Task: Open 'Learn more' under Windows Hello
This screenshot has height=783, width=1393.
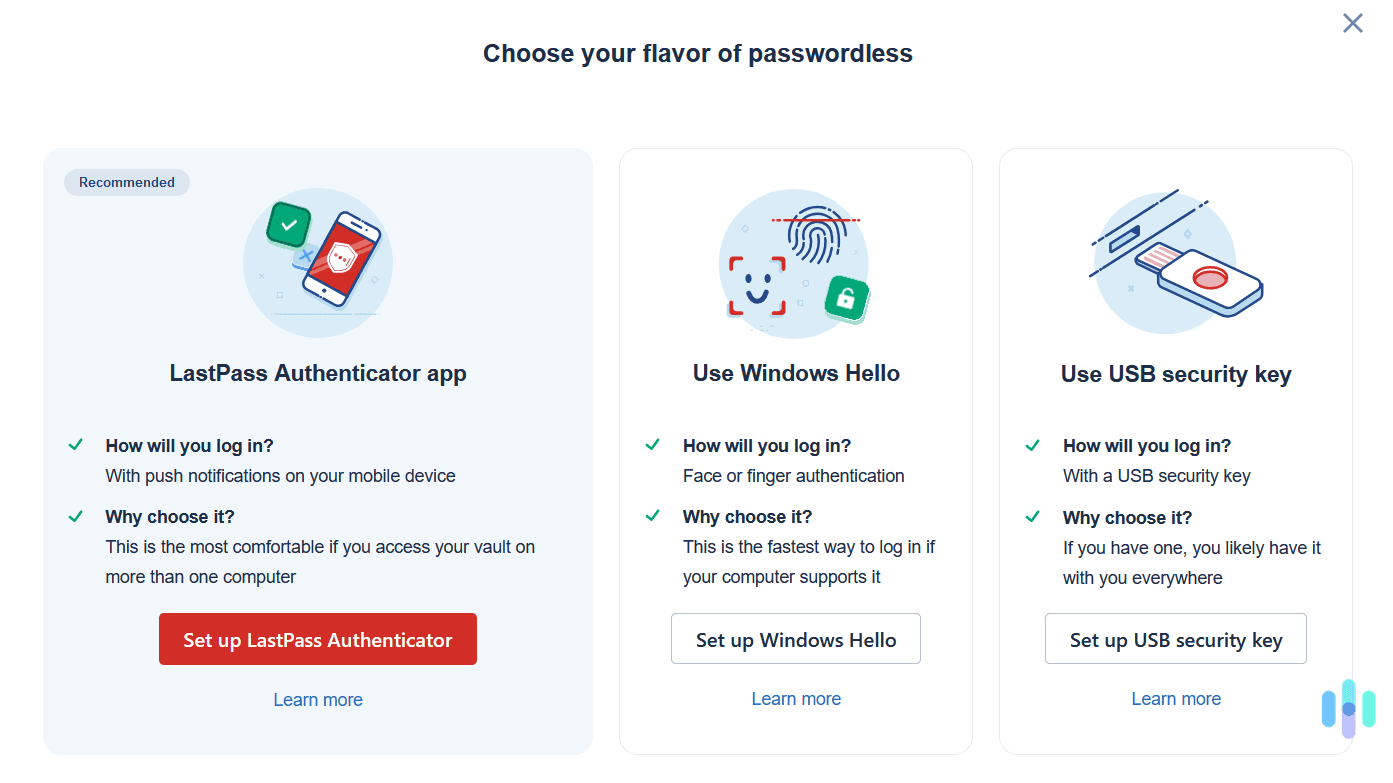Action: (x=796, y=698)
